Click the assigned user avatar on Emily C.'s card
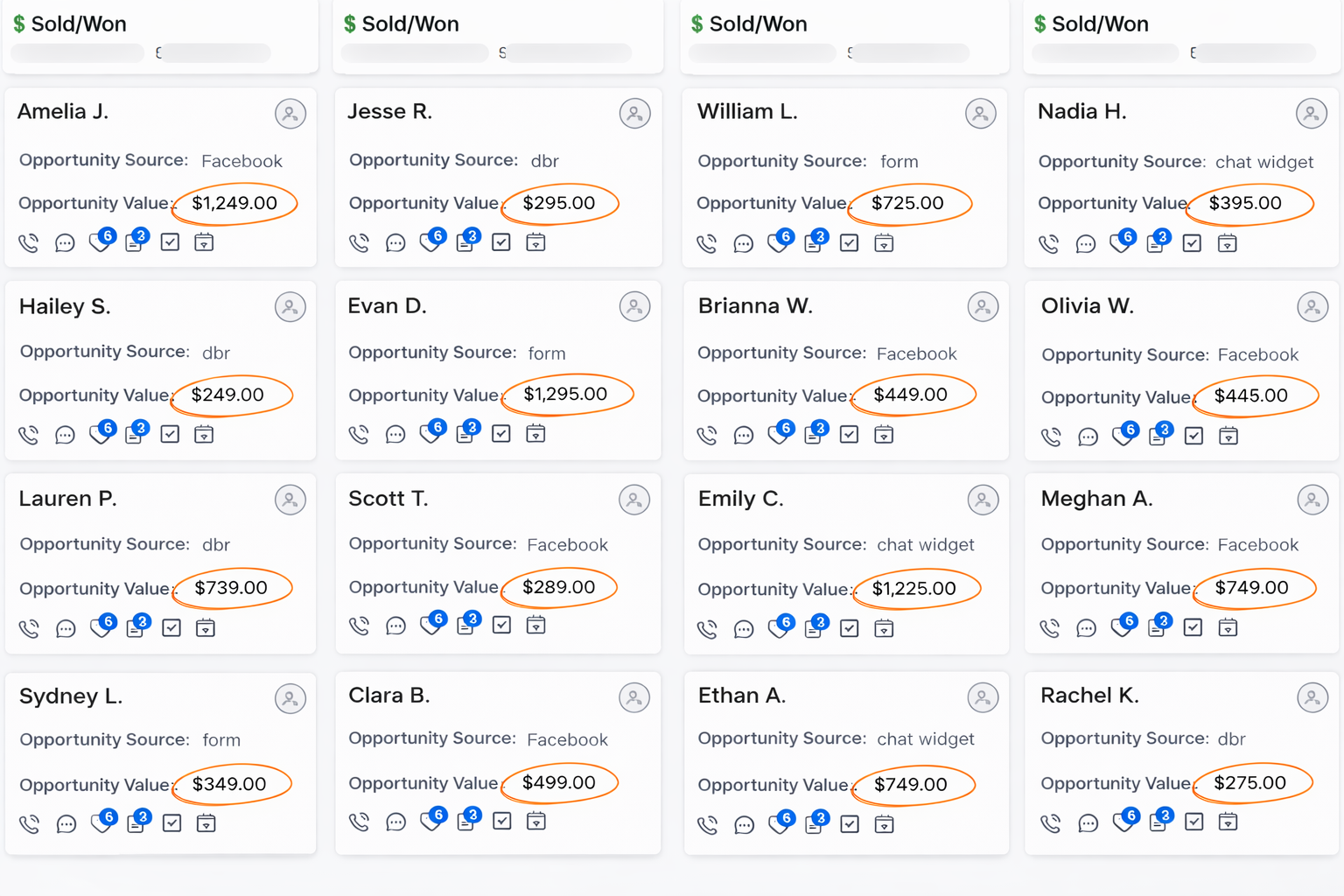 [x=983, y=500]
